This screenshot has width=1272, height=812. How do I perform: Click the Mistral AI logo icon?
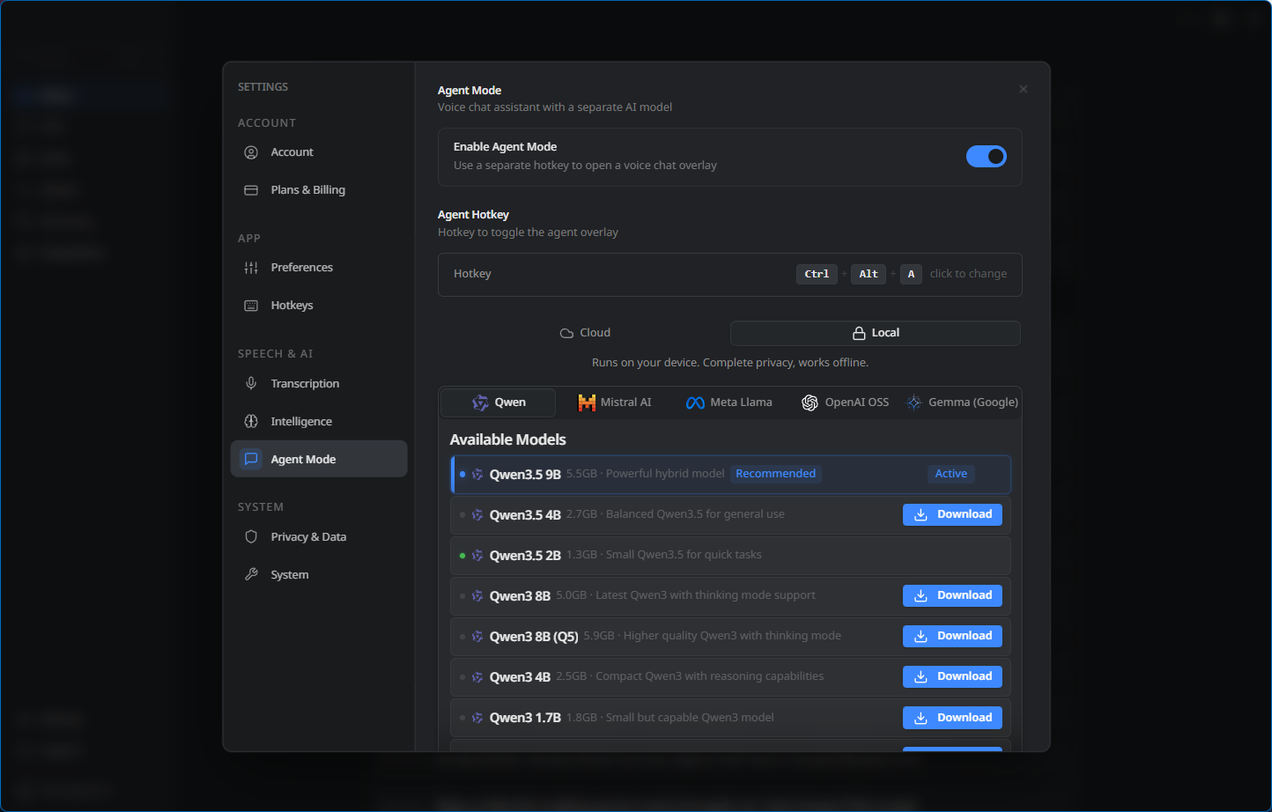pos(587,402)
